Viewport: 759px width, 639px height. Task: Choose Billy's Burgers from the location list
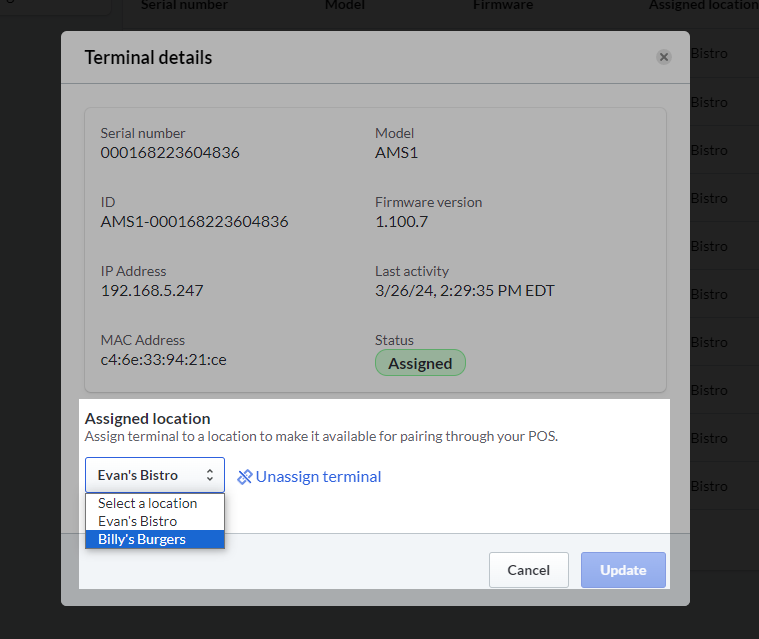coord(155,539)
